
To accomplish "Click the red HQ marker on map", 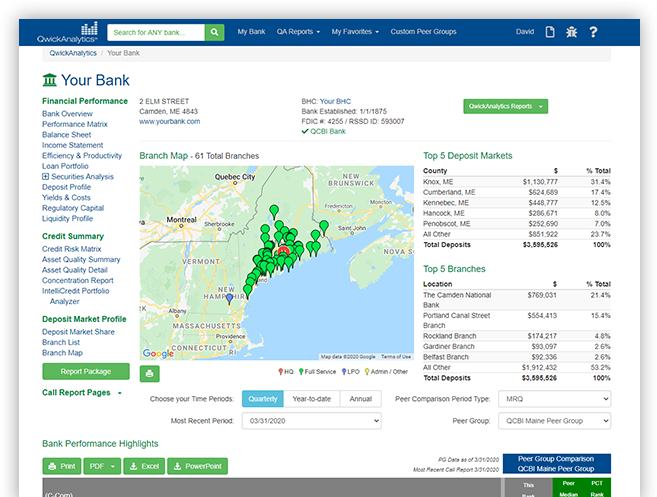I will pos(283,246).
